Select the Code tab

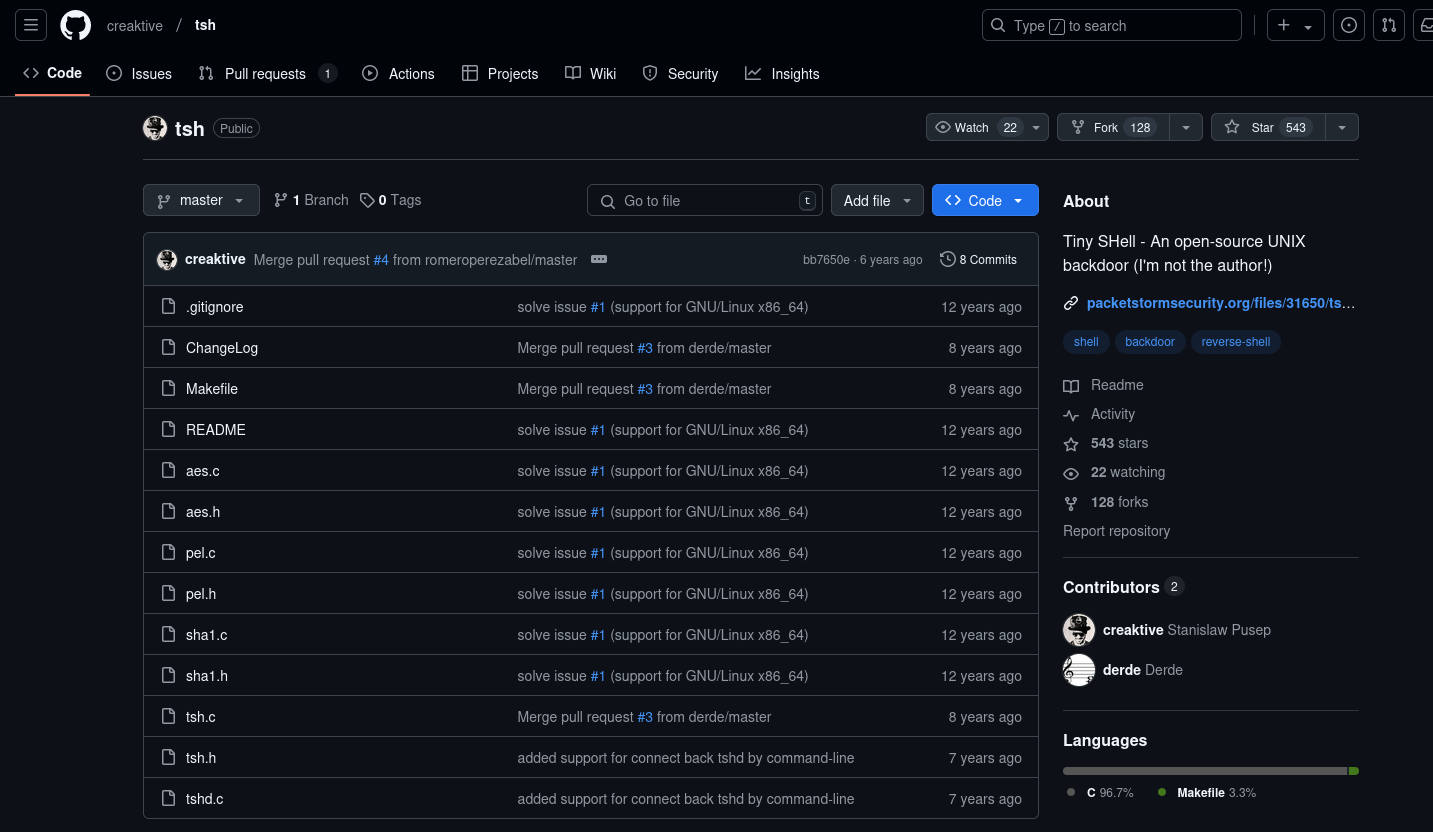[53, 73]
